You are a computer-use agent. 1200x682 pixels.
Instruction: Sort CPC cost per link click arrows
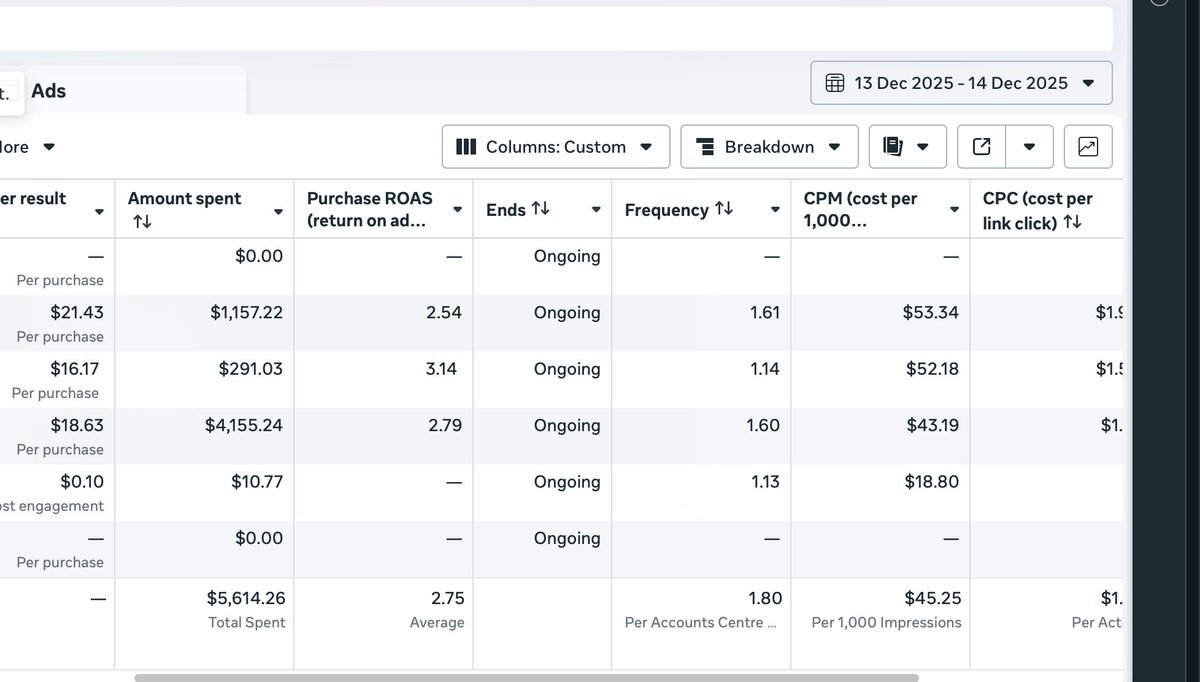pyautogui.click(x=1072, y=222)
